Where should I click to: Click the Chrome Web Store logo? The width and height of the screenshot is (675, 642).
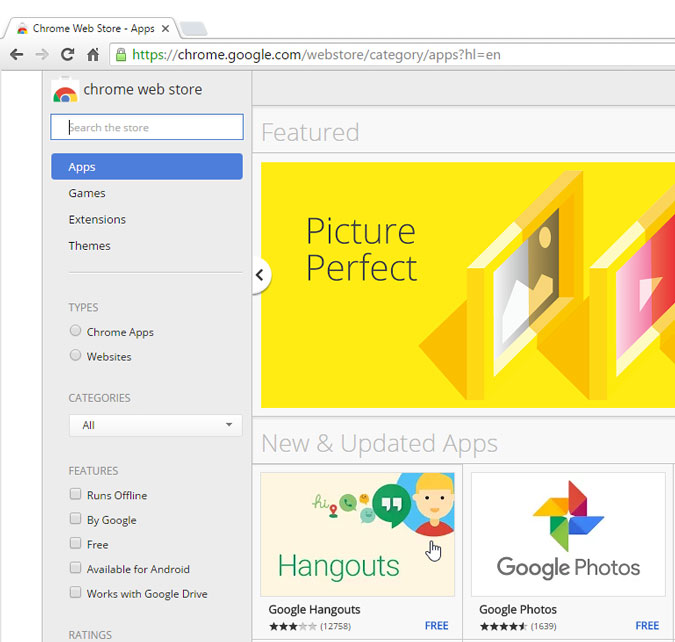pos(65,91)
